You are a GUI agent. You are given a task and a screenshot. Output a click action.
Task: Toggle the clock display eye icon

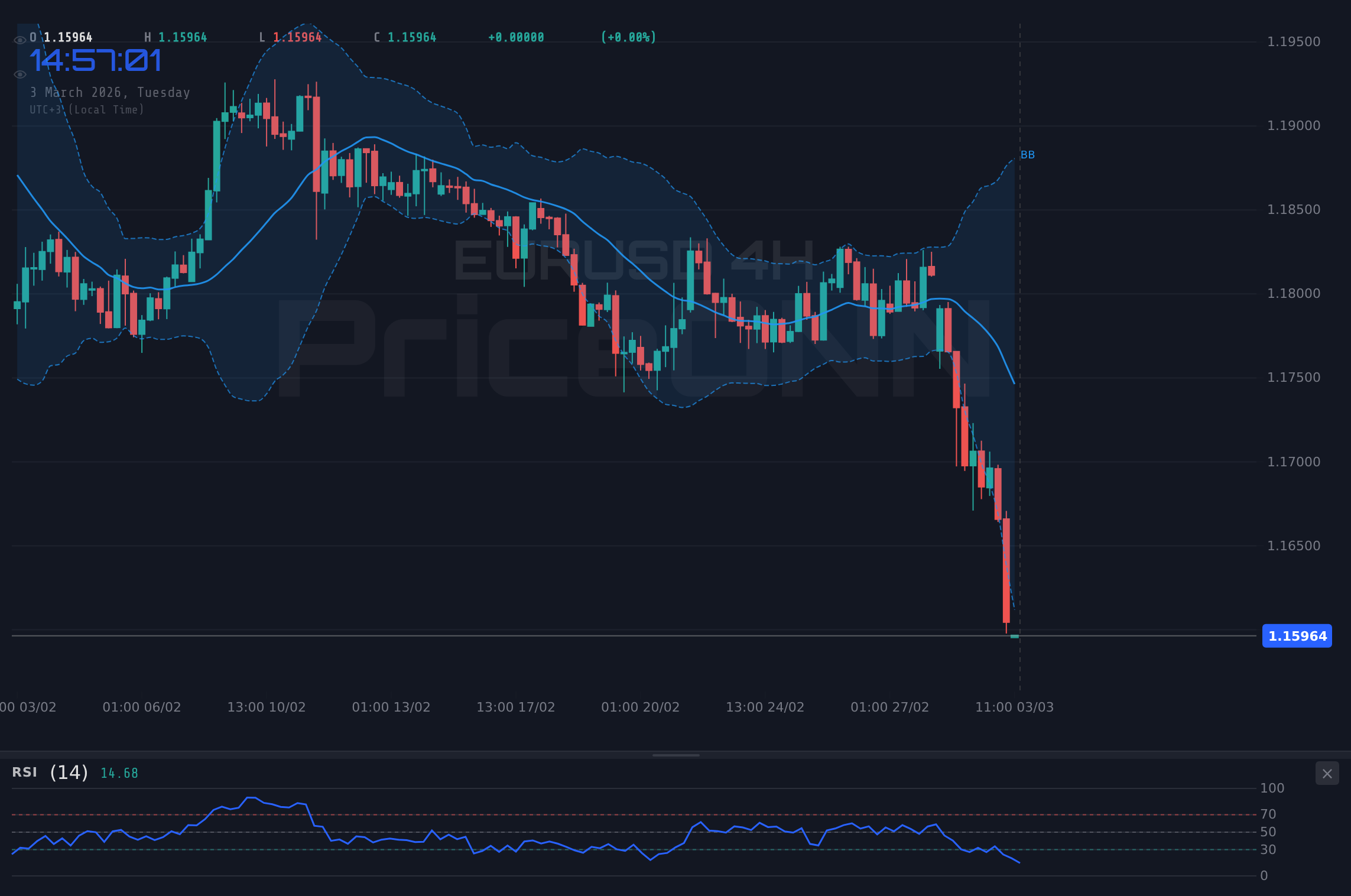coord(20,74)
